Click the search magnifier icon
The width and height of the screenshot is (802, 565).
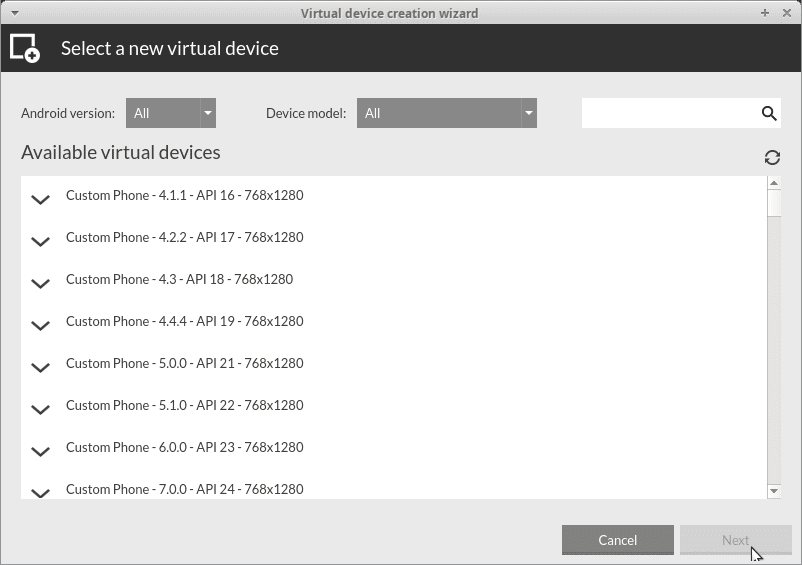769,113
